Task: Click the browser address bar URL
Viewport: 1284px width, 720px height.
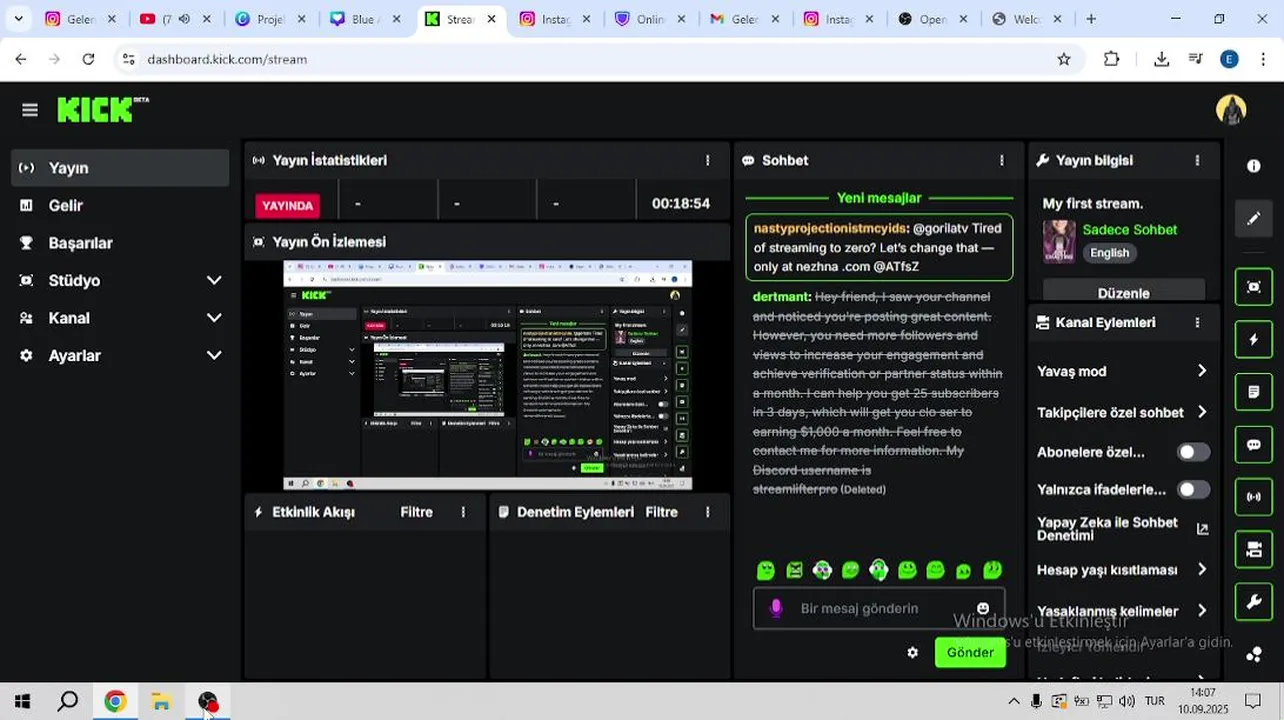Action: pyautogui.click(x=227, y=59)
